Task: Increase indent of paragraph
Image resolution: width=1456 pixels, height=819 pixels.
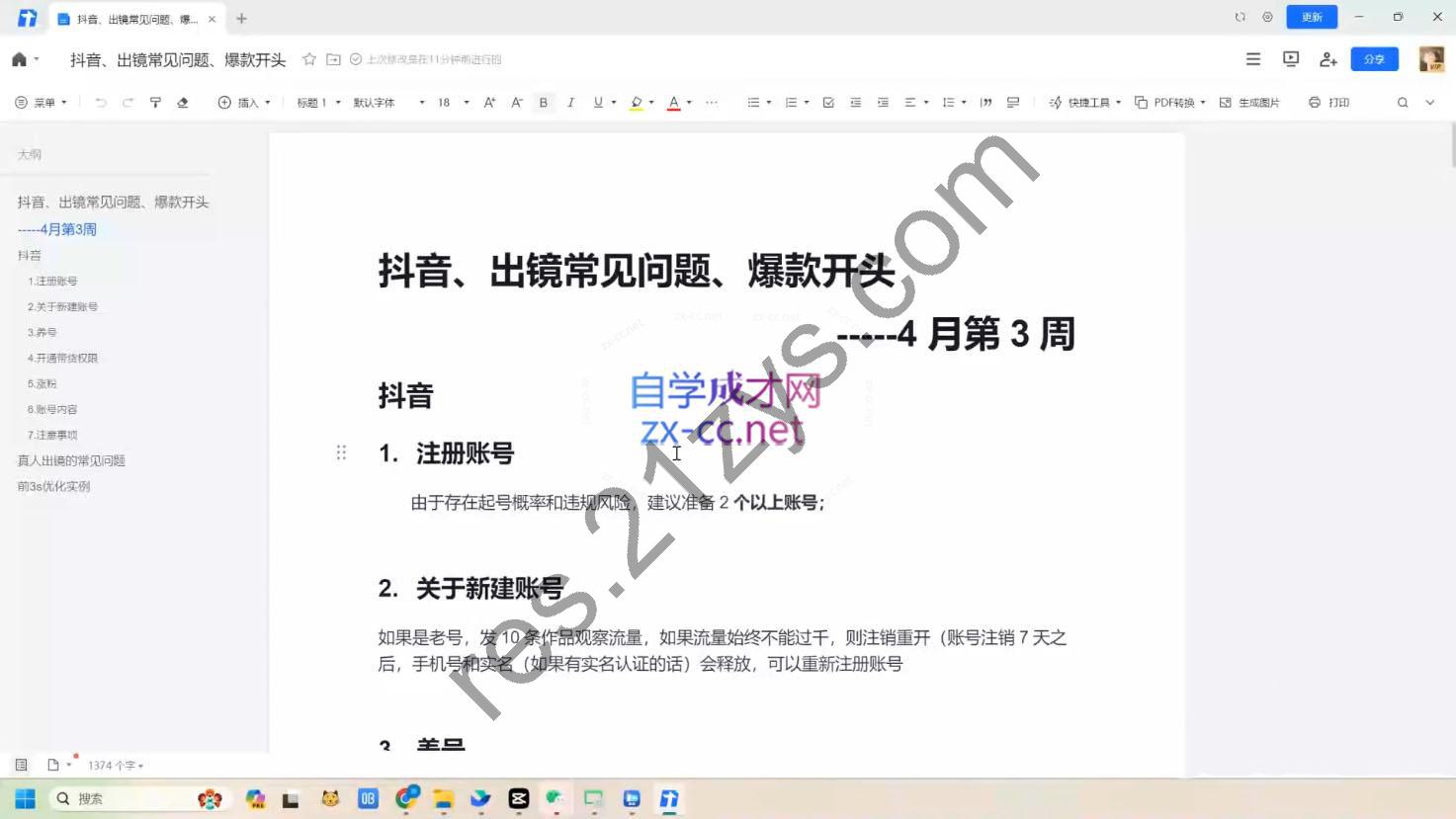Action: [x=884, y=103]
